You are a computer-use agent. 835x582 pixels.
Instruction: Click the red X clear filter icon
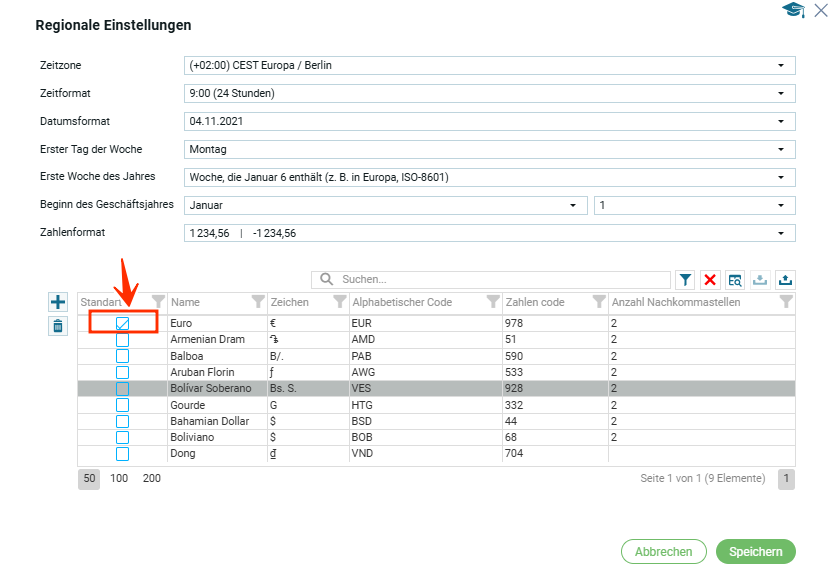pyautogui.click(x=710, y=280)
